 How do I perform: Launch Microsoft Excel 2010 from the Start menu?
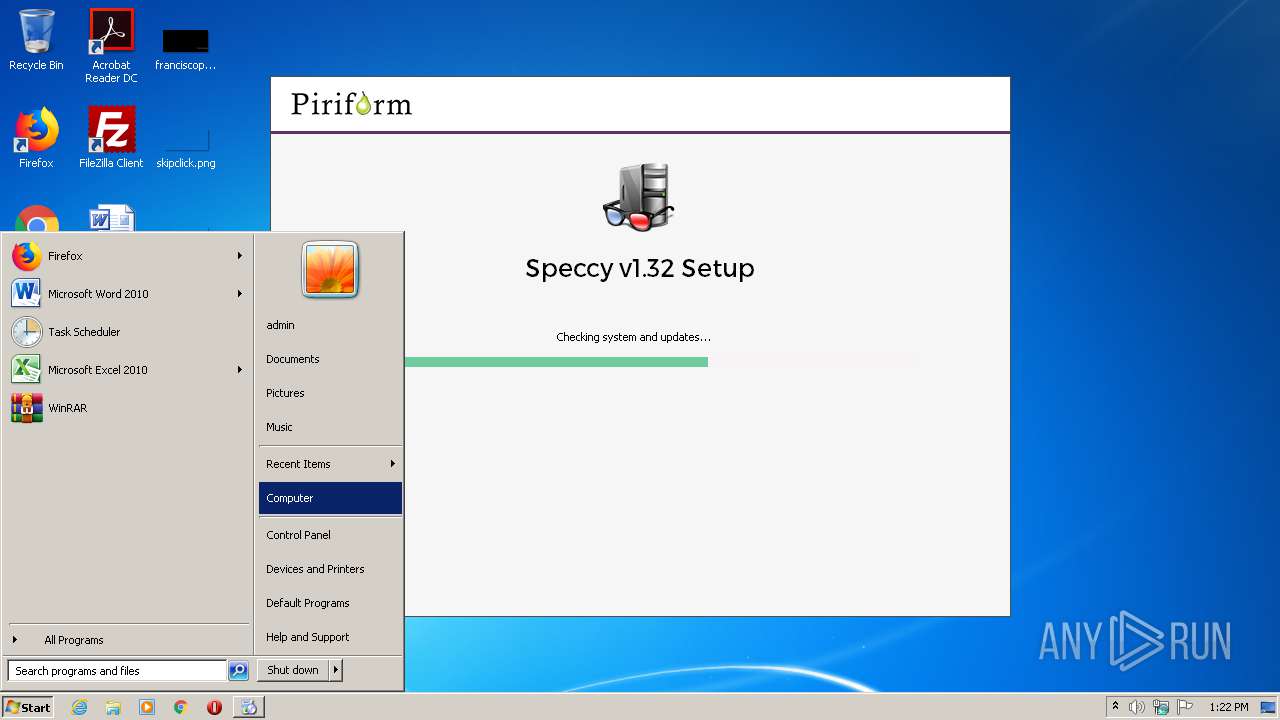coord(127,370)
